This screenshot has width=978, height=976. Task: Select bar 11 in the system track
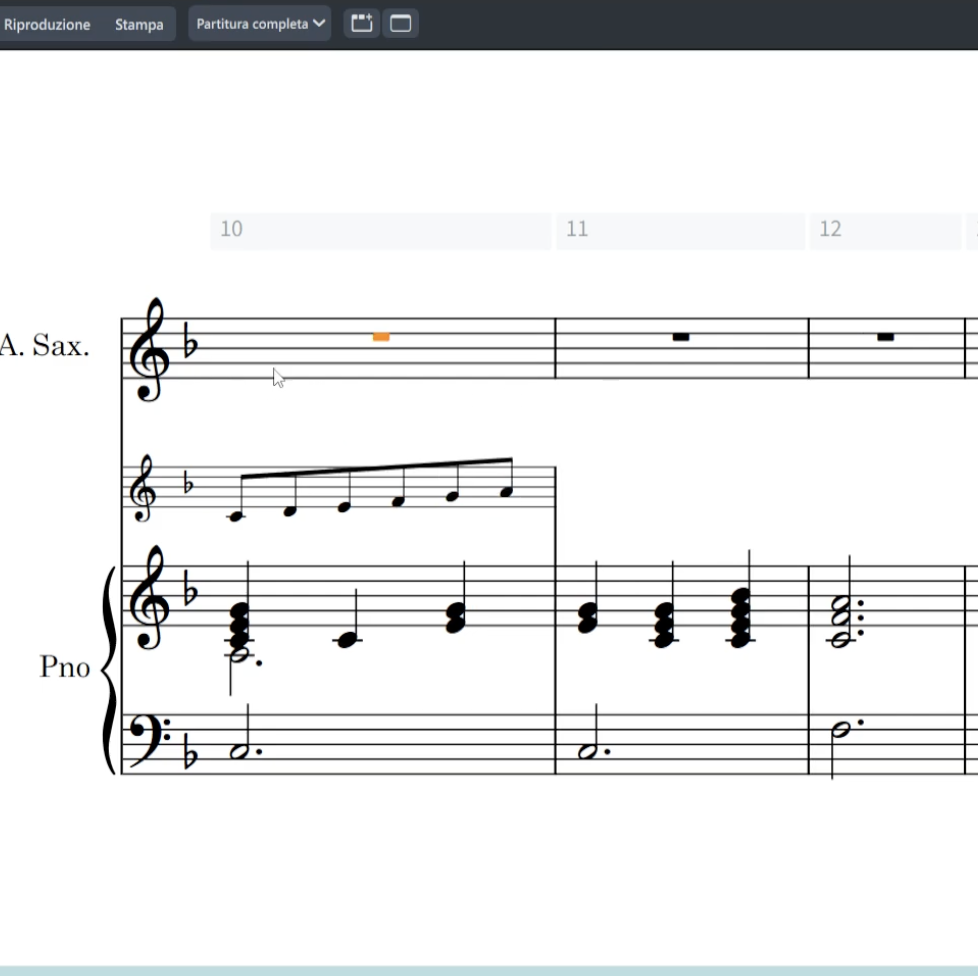pos(680,230)
